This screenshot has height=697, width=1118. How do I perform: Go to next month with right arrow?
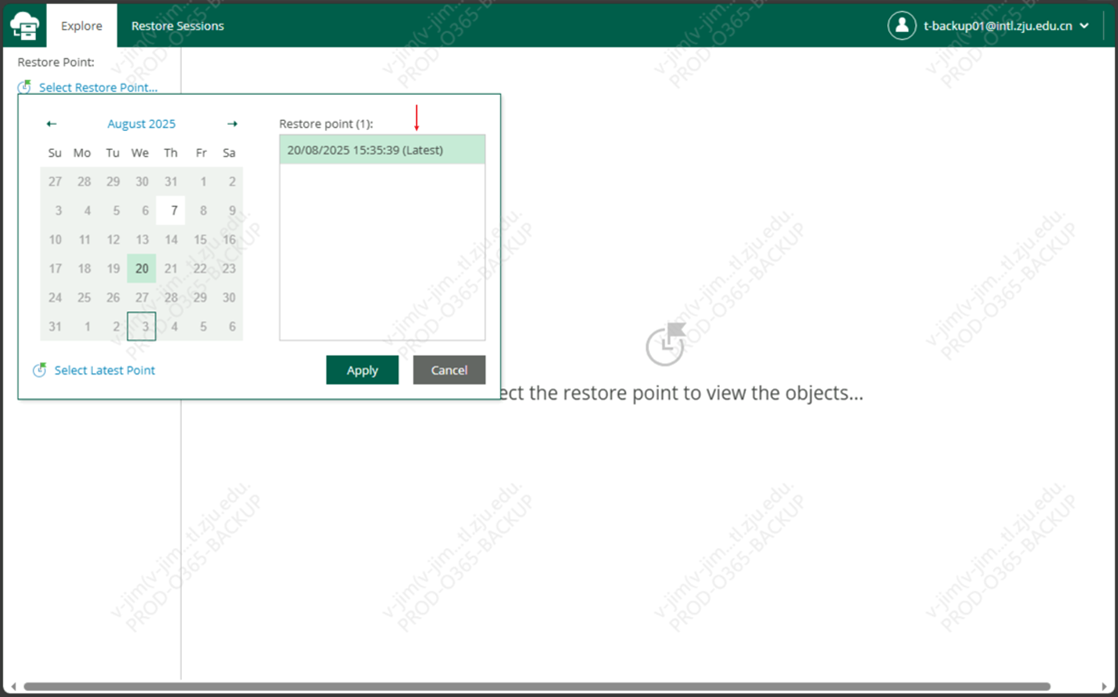point(232,124)
